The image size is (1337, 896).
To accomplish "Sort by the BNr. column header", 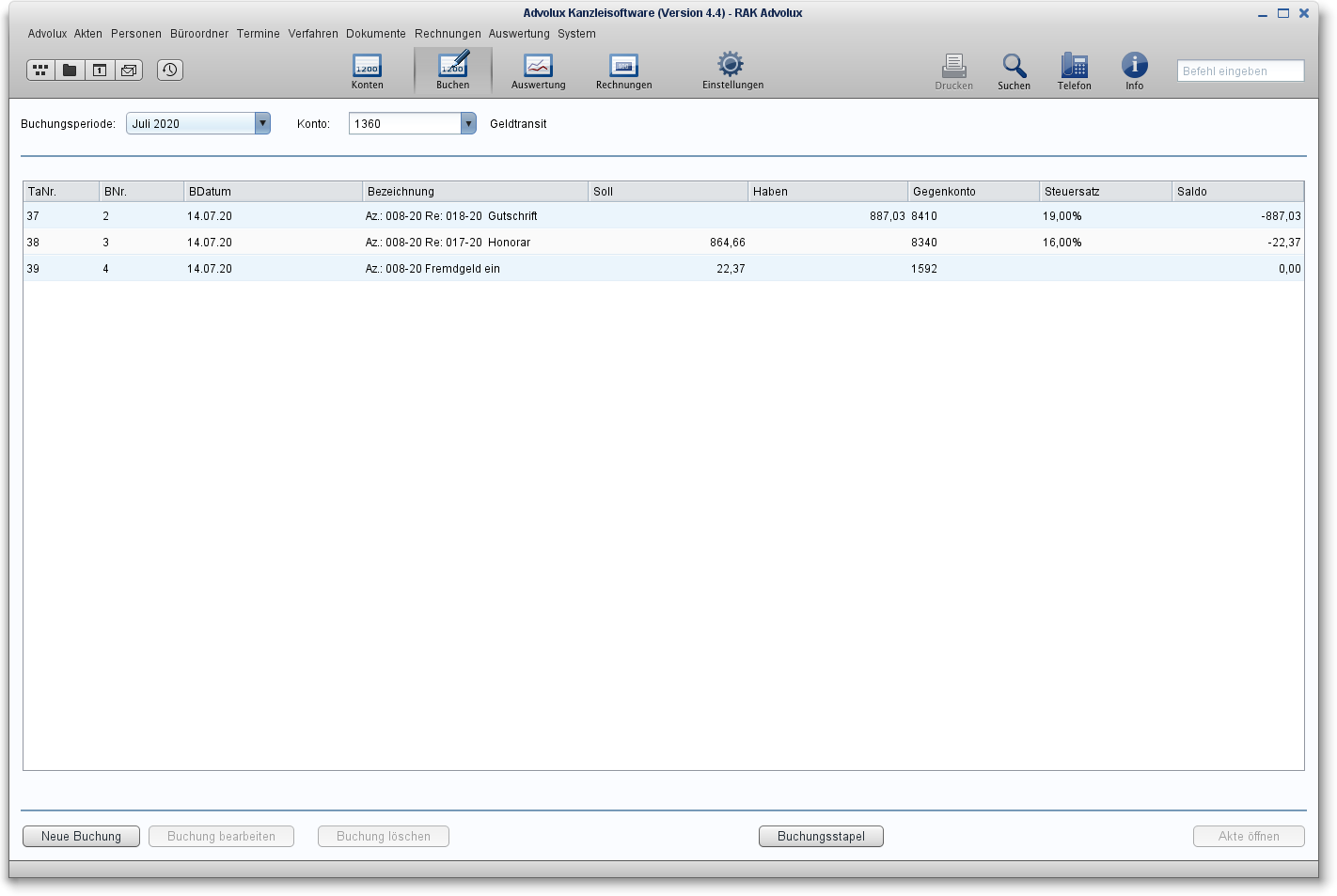I will (141, 191).
